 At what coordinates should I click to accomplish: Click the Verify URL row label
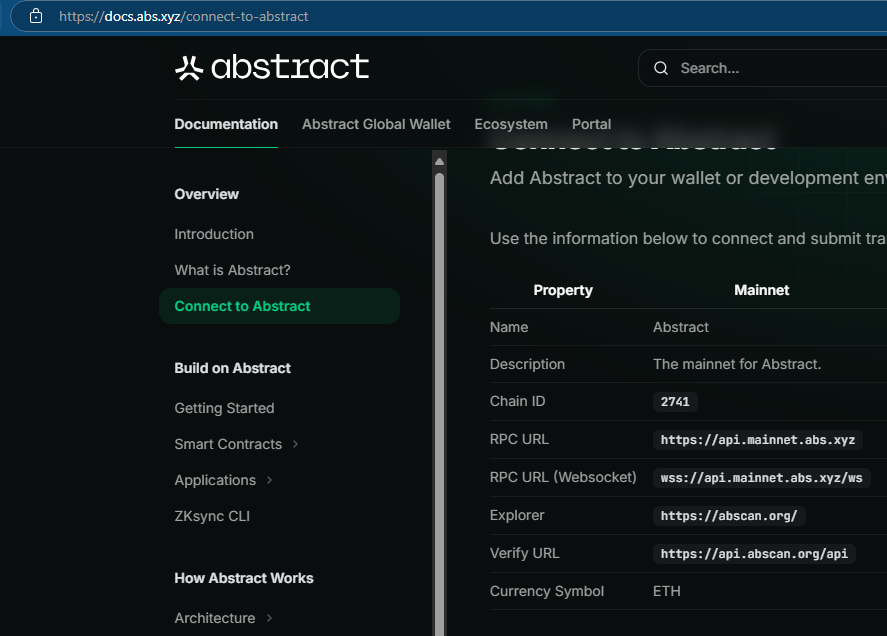524,553
